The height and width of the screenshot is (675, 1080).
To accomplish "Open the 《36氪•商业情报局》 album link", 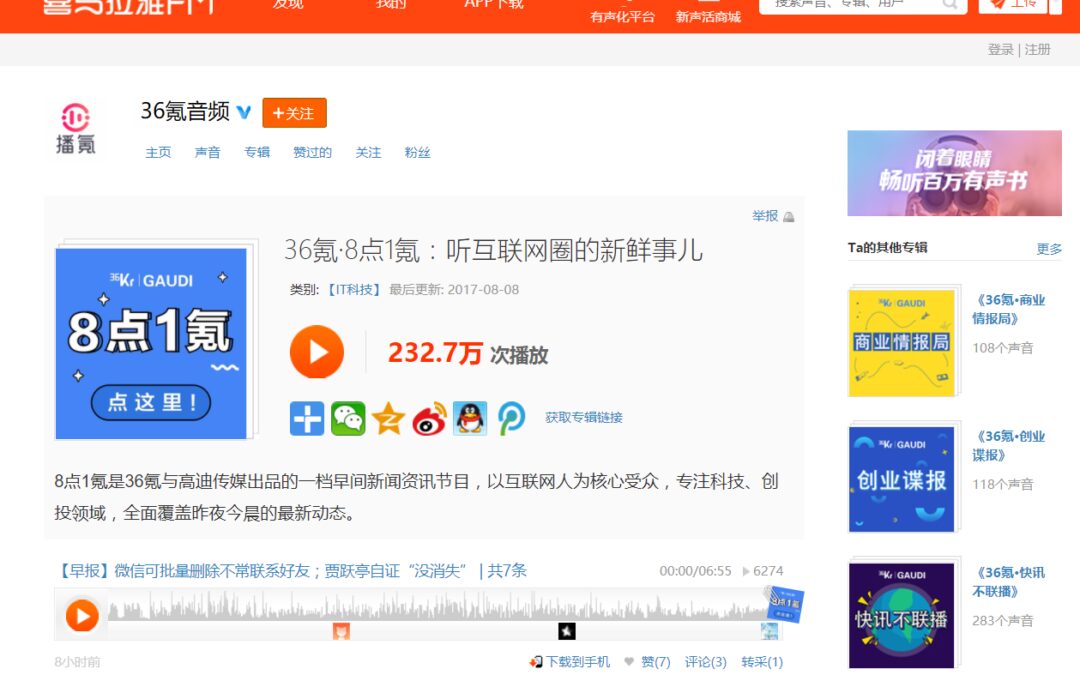I will (1008, 309).
